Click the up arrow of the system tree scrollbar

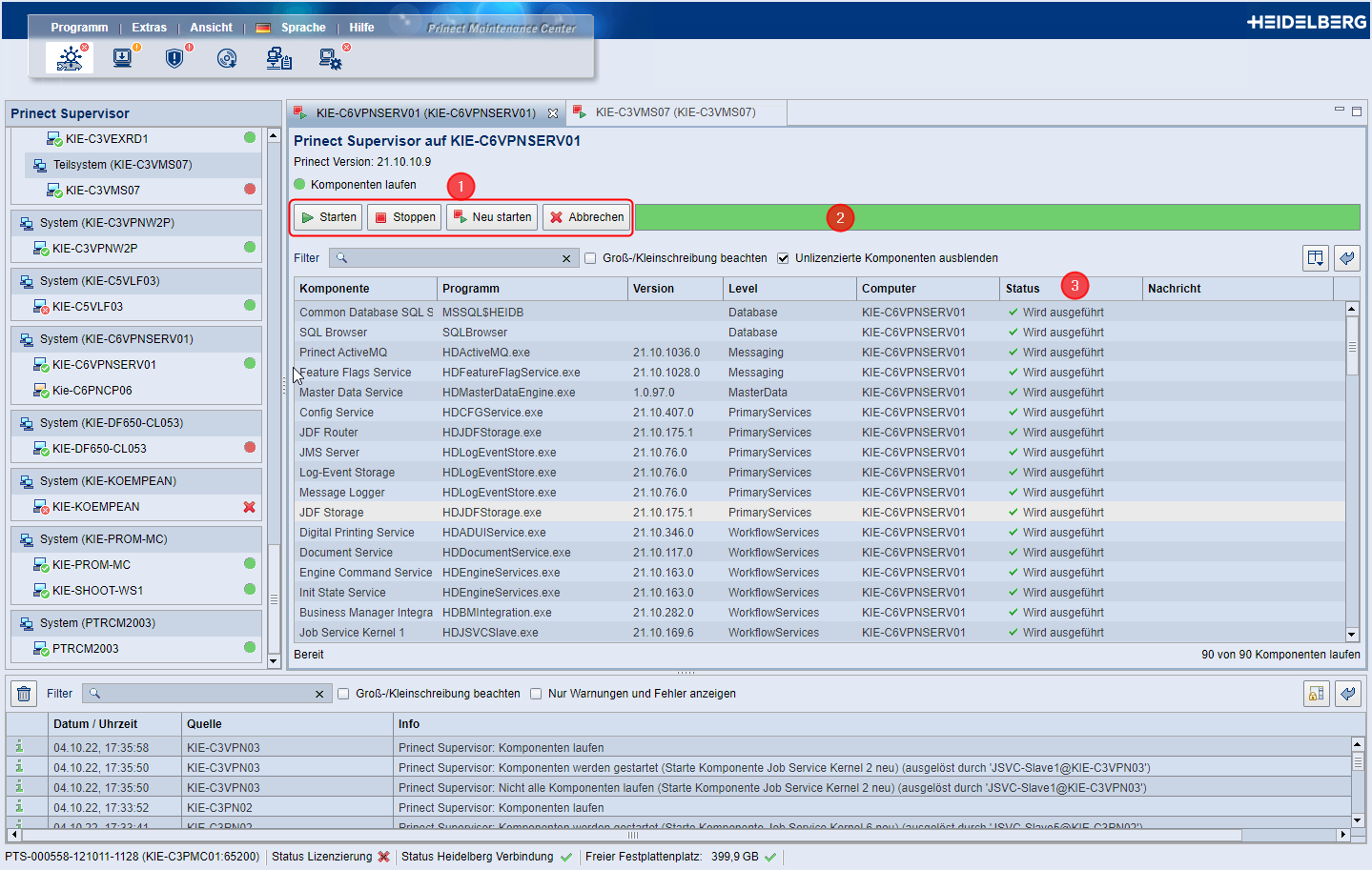274,135
